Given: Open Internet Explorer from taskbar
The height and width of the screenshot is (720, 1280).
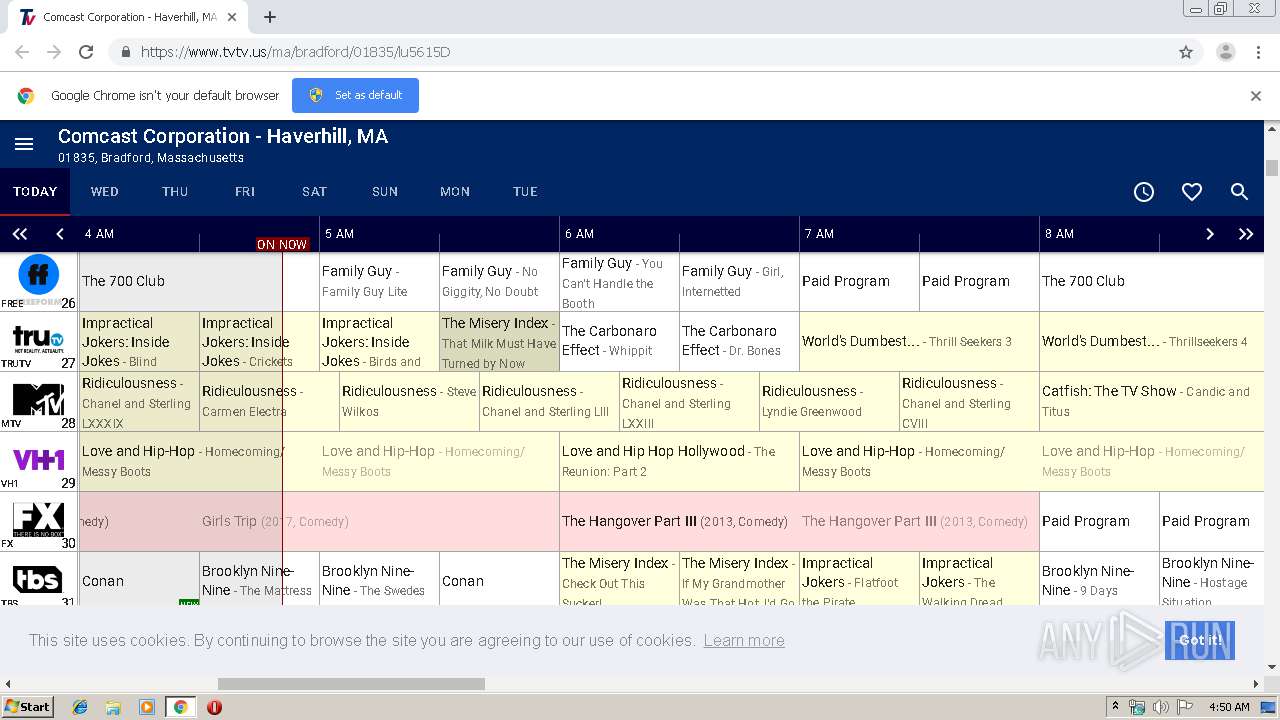Looking at the screenshot, I should [80, 707].
